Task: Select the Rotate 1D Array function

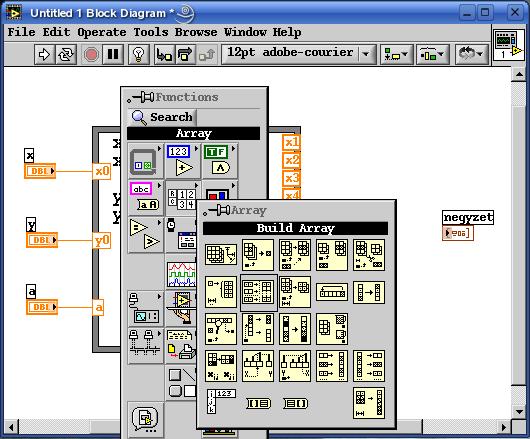Action: [332, 292]
